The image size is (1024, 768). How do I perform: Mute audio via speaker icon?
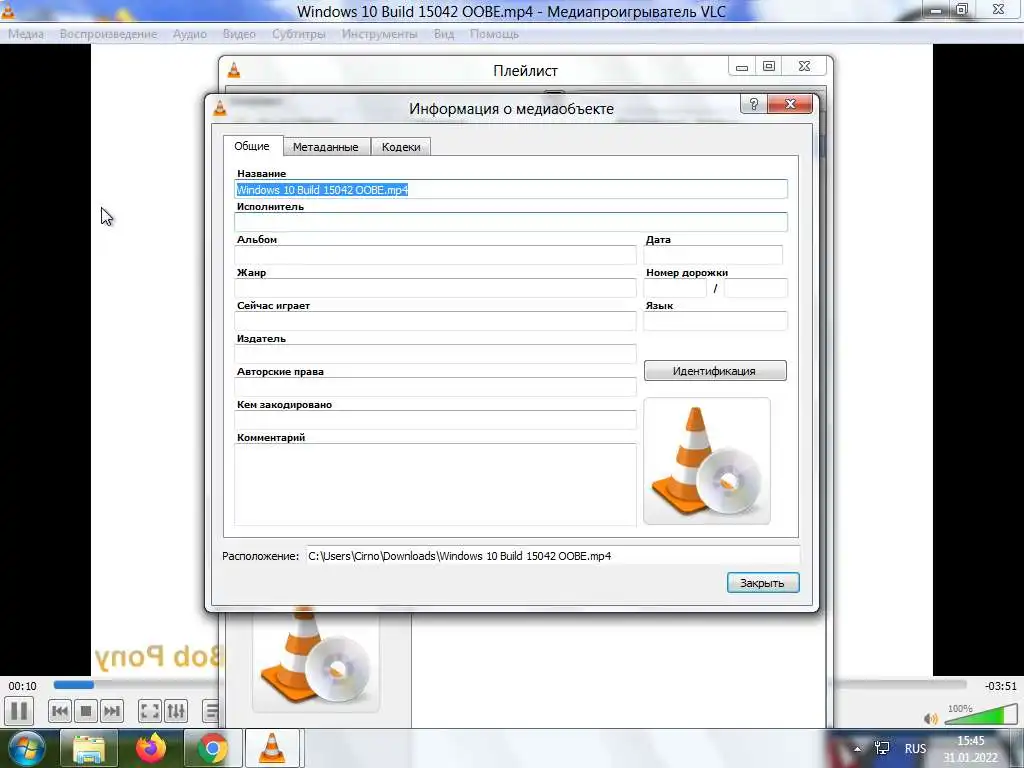click(x=931, y=718)
